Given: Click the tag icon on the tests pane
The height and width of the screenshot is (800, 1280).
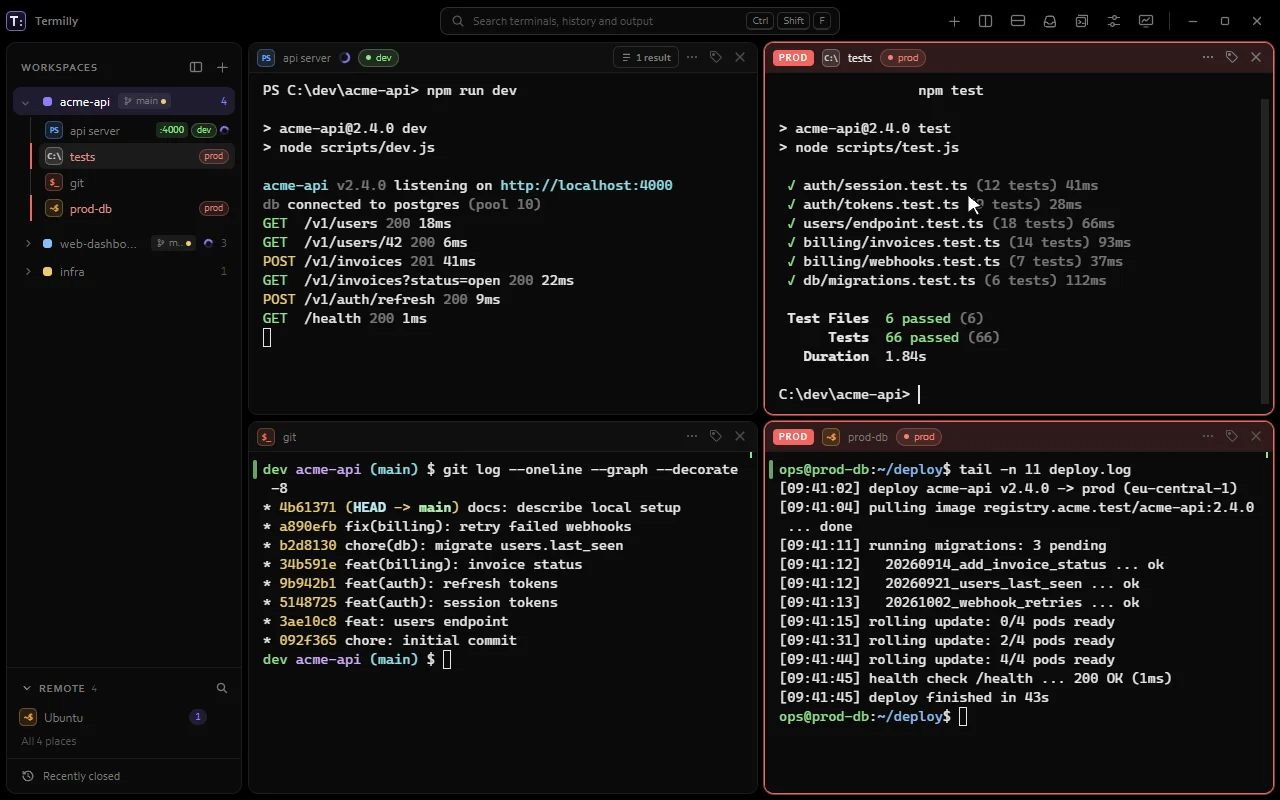Looking at the screenshot, I should (1232, 57).
